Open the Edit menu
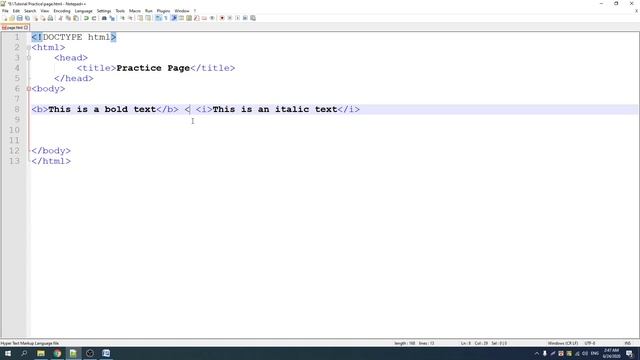The height and width of the screenshot is (360, 640). point(16,11)
